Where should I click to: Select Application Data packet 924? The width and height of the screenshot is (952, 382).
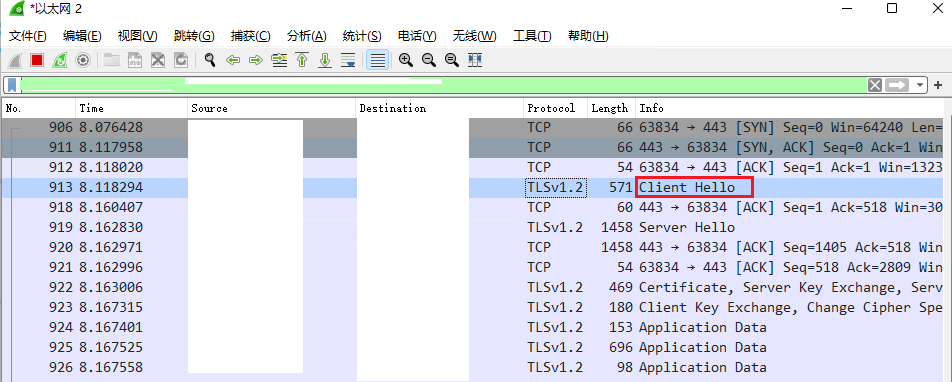click(473, 328)
